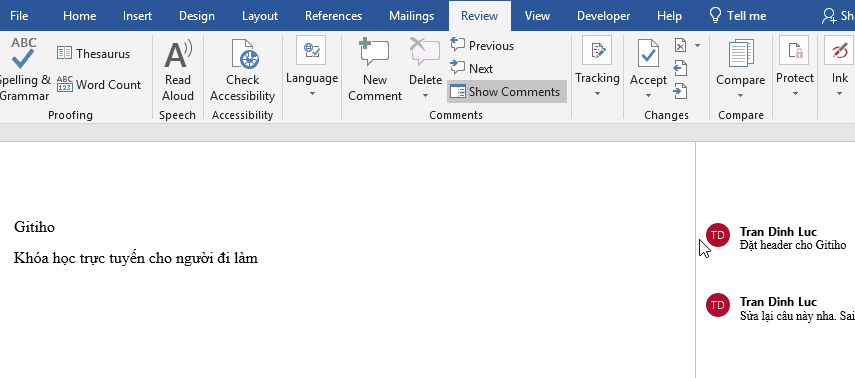Viewport: 855px width, 378px height.
Task: Start Read Aloud speech
Action: coord(178,69)
